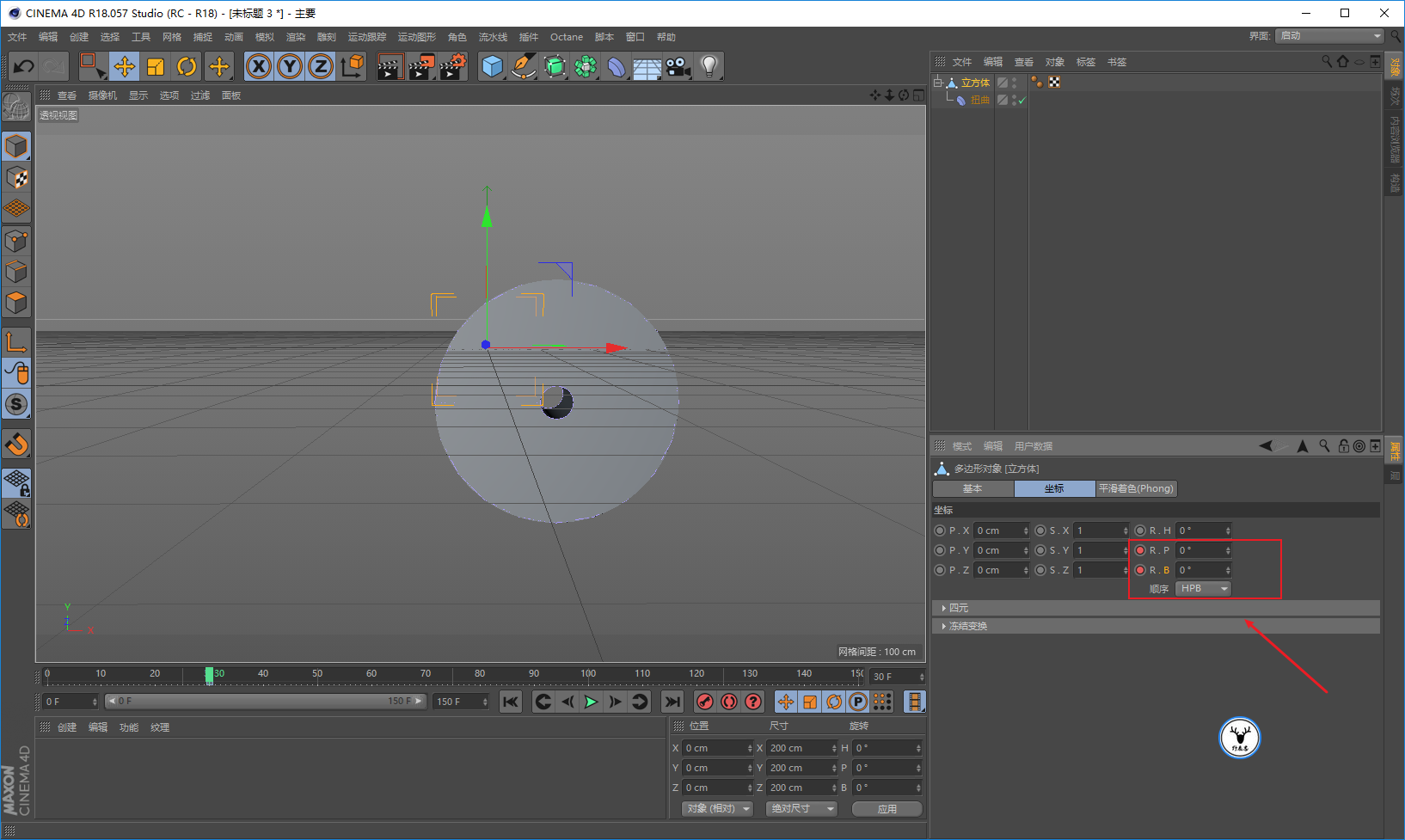Image resolution: width=1405 pixels, height=840 pixels.
Task: Switch to Texture mode checkered cube
Action: click(x=16, y=178)
